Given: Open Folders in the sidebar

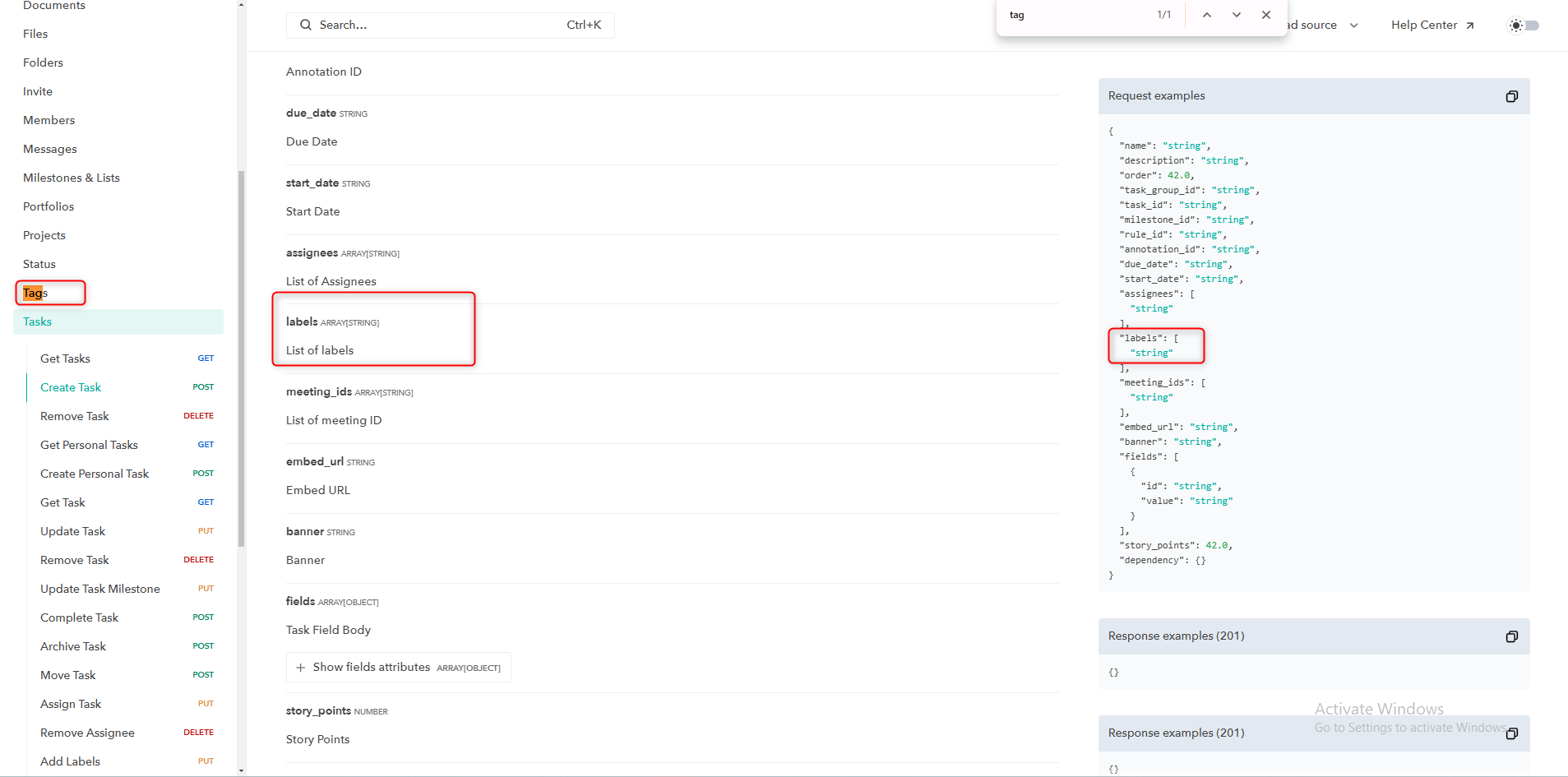Looking at the screenshot, I should pyautogui.click(x=43, y=62).
